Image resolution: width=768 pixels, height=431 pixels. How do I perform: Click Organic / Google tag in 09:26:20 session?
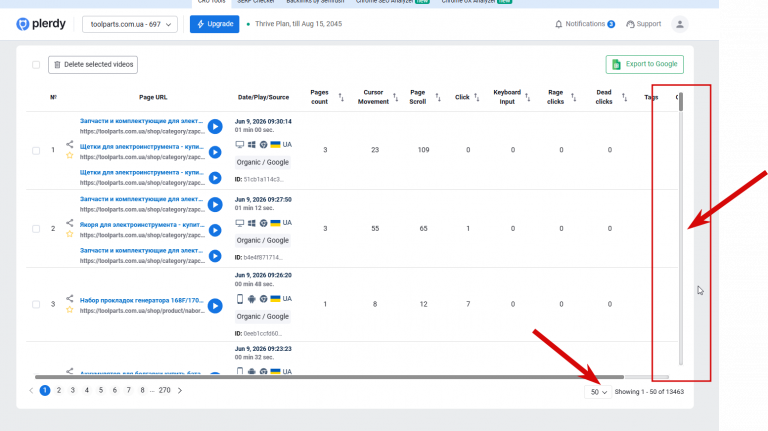pos(263,316)
